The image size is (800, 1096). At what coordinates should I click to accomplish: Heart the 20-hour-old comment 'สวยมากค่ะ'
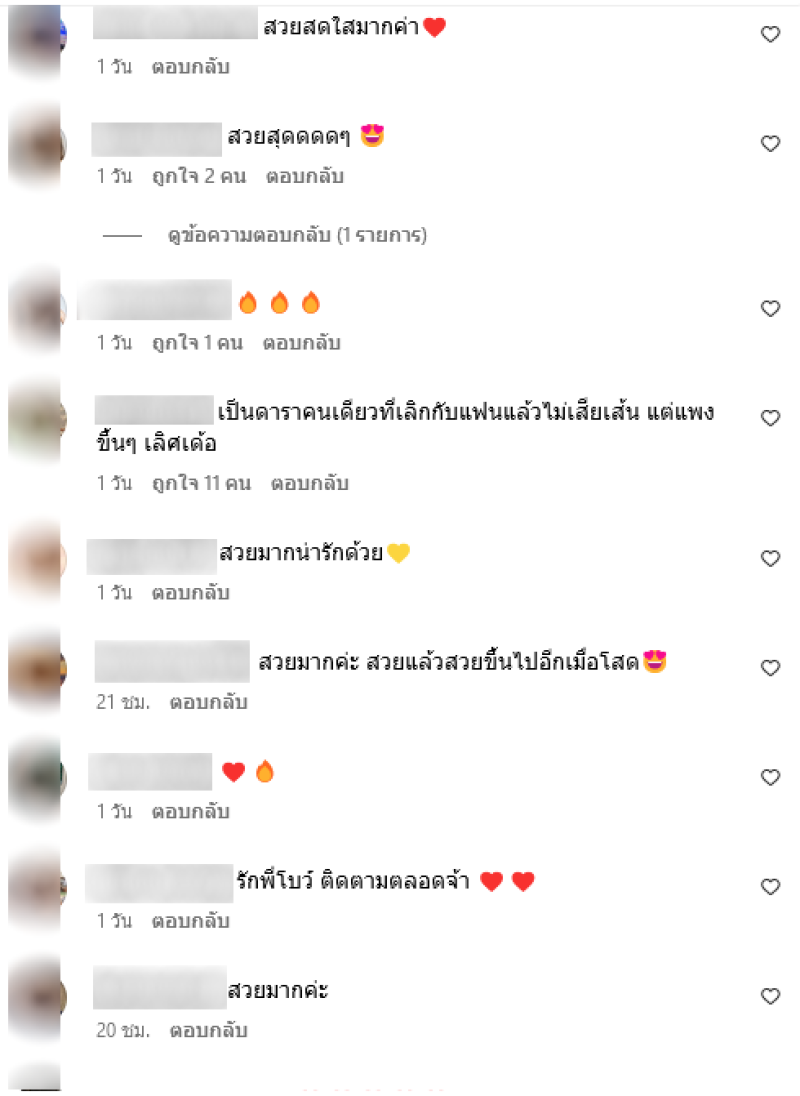pos(770,995)
